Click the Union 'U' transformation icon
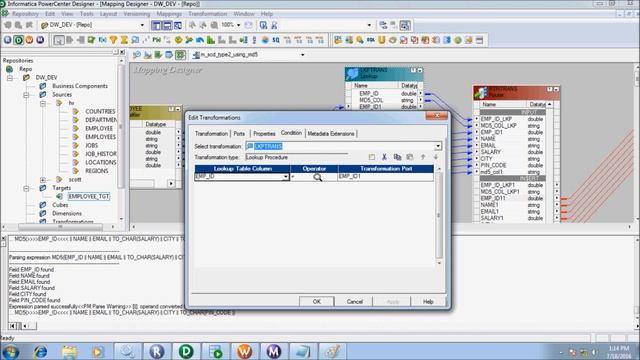 click(x=382, y=40)
